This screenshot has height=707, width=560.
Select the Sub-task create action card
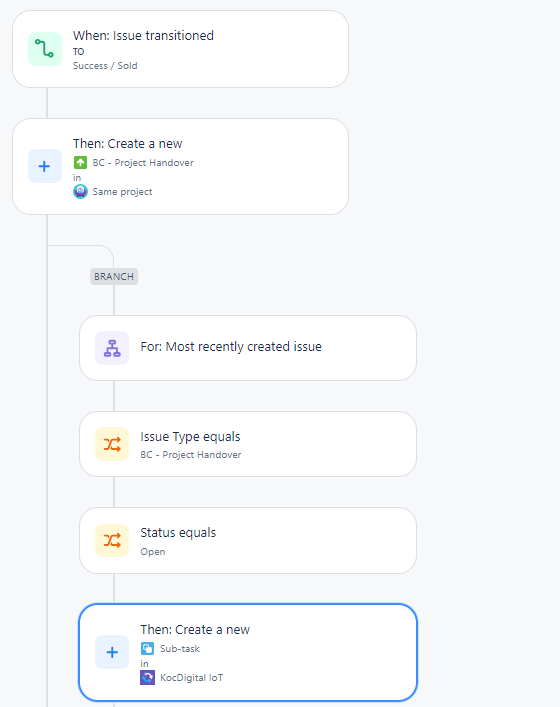coord(248,652)
